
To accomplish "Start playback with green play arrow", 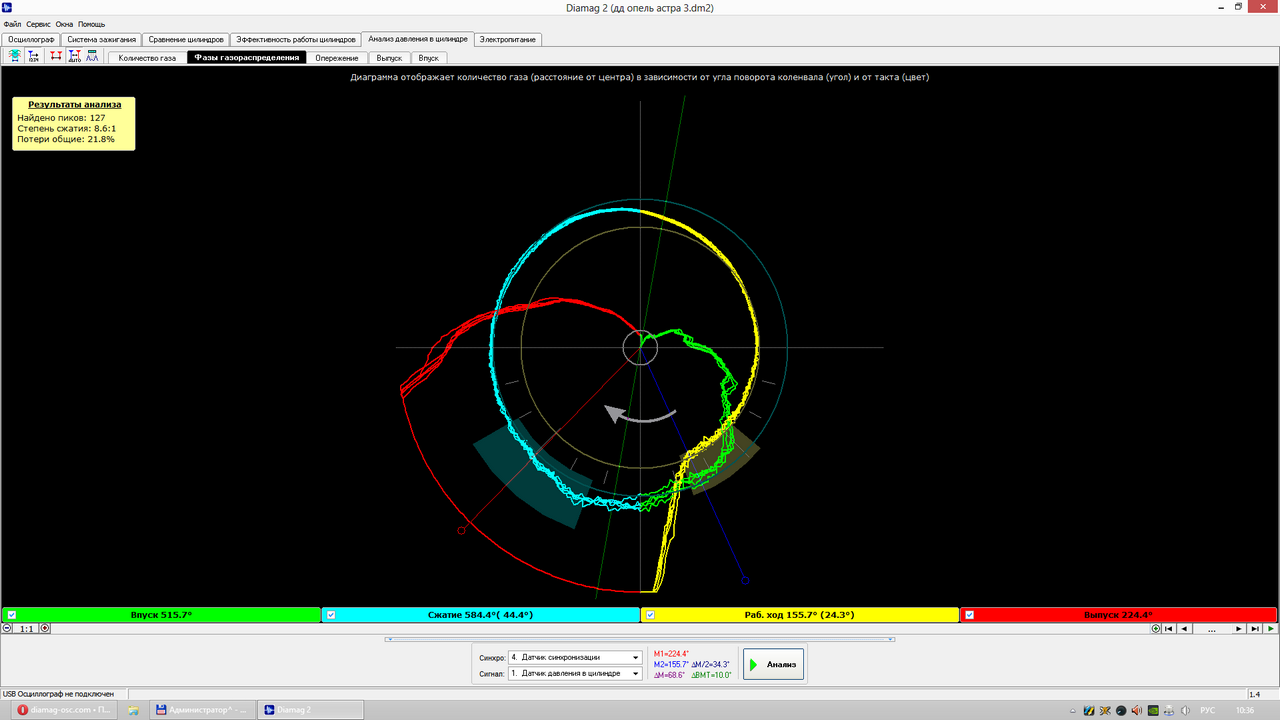I will click(x=1271, y=629).
